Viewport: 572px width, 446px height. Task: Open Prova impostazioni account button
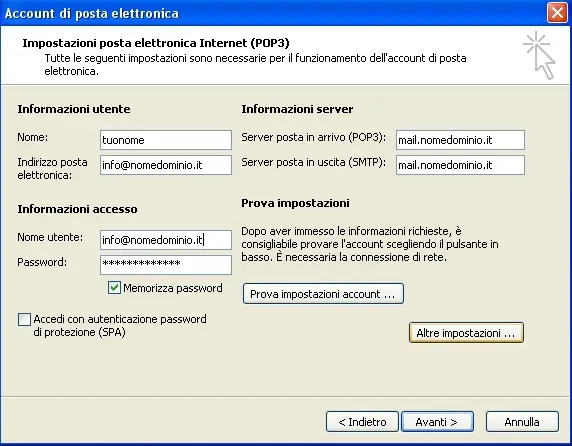point(323,294)
